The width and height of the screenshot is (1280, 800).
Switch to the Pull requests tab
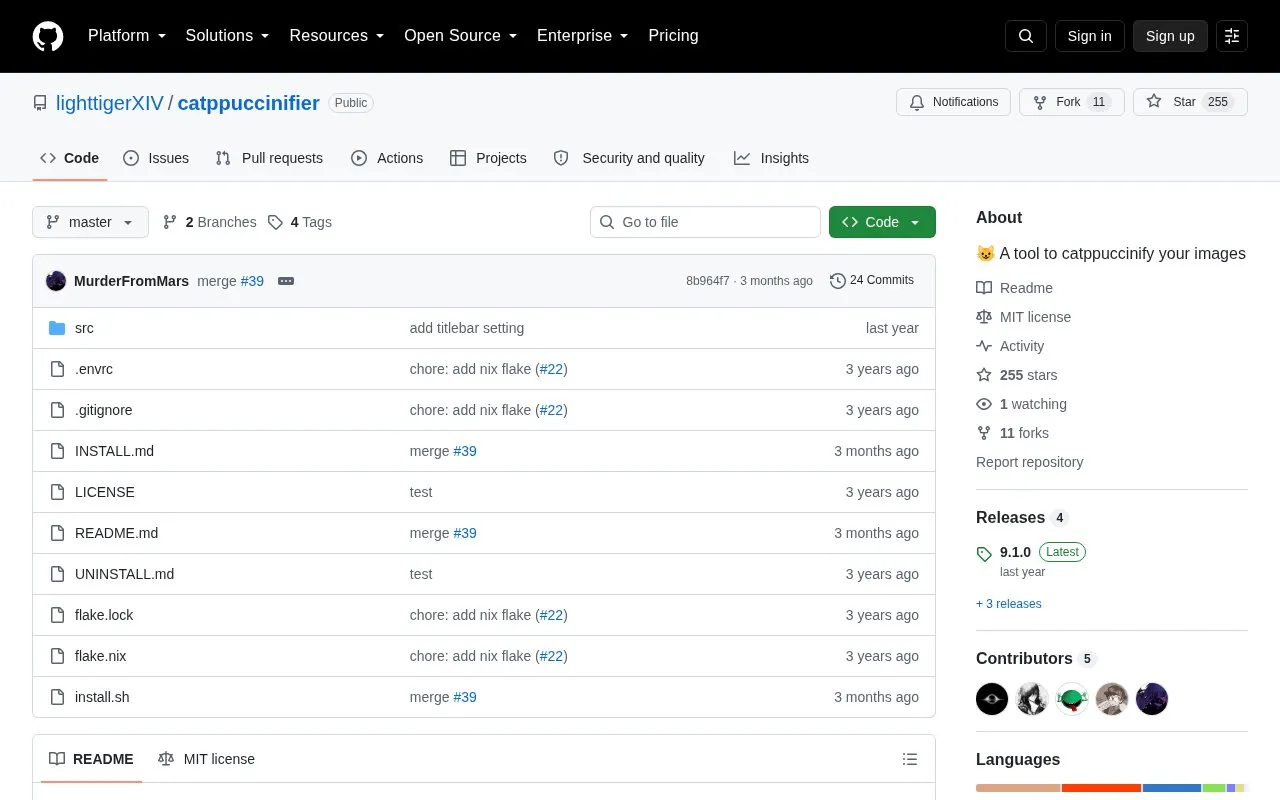pyautogui.click(x=269, y=158)
